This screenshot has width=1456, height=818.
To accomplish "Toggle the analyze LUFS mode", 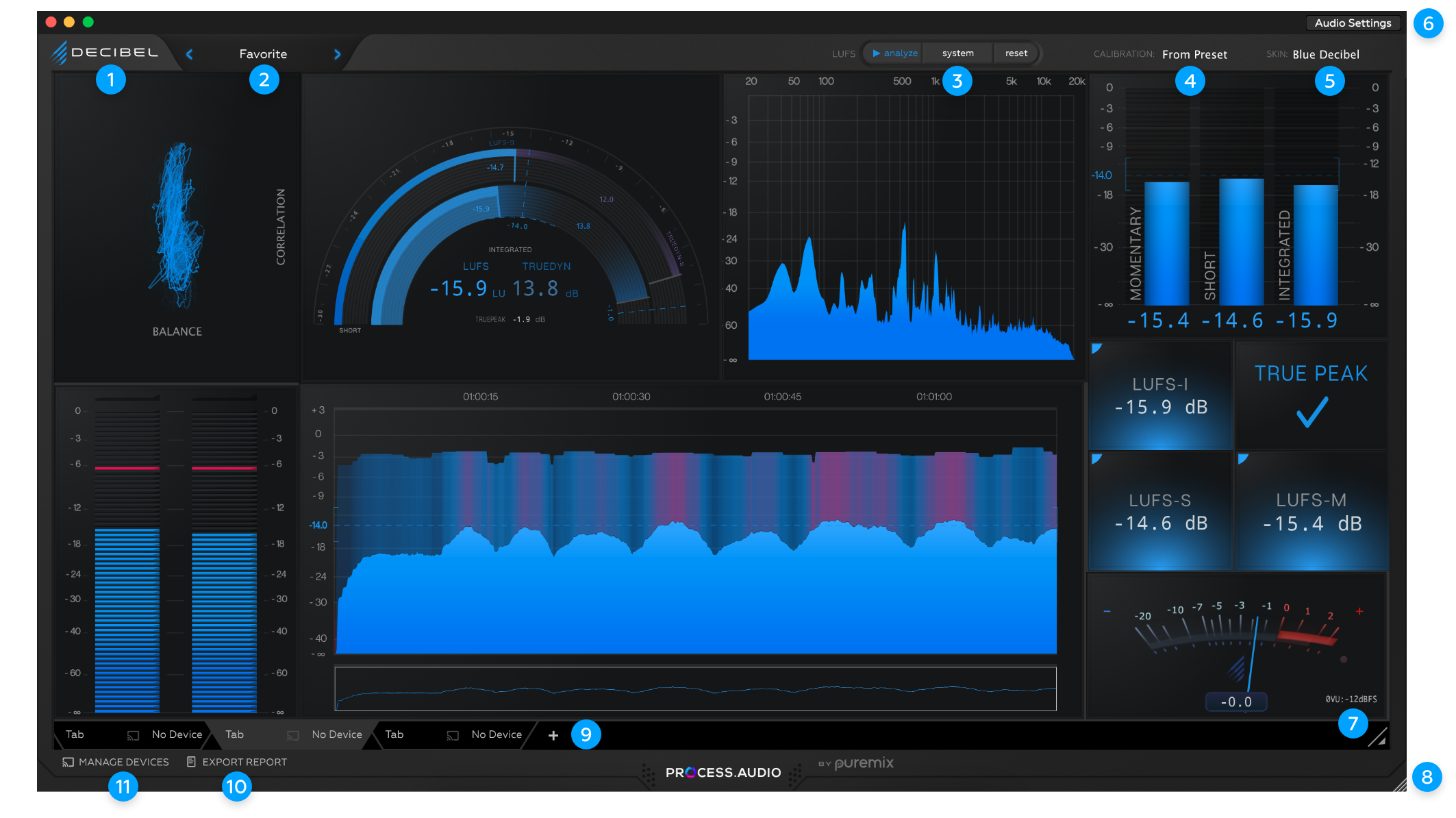I will coord(894,53).
